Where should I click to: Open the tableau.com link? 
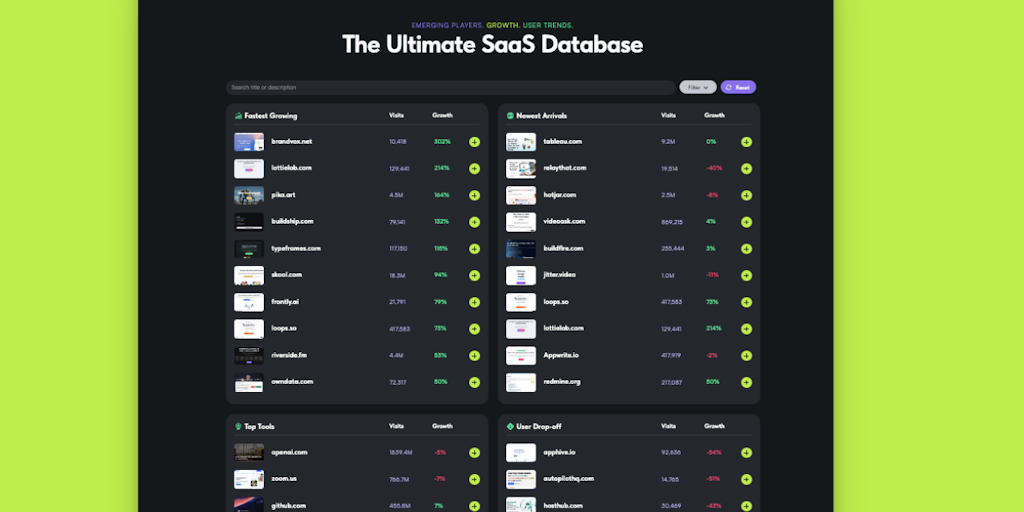tap(562, 141)
